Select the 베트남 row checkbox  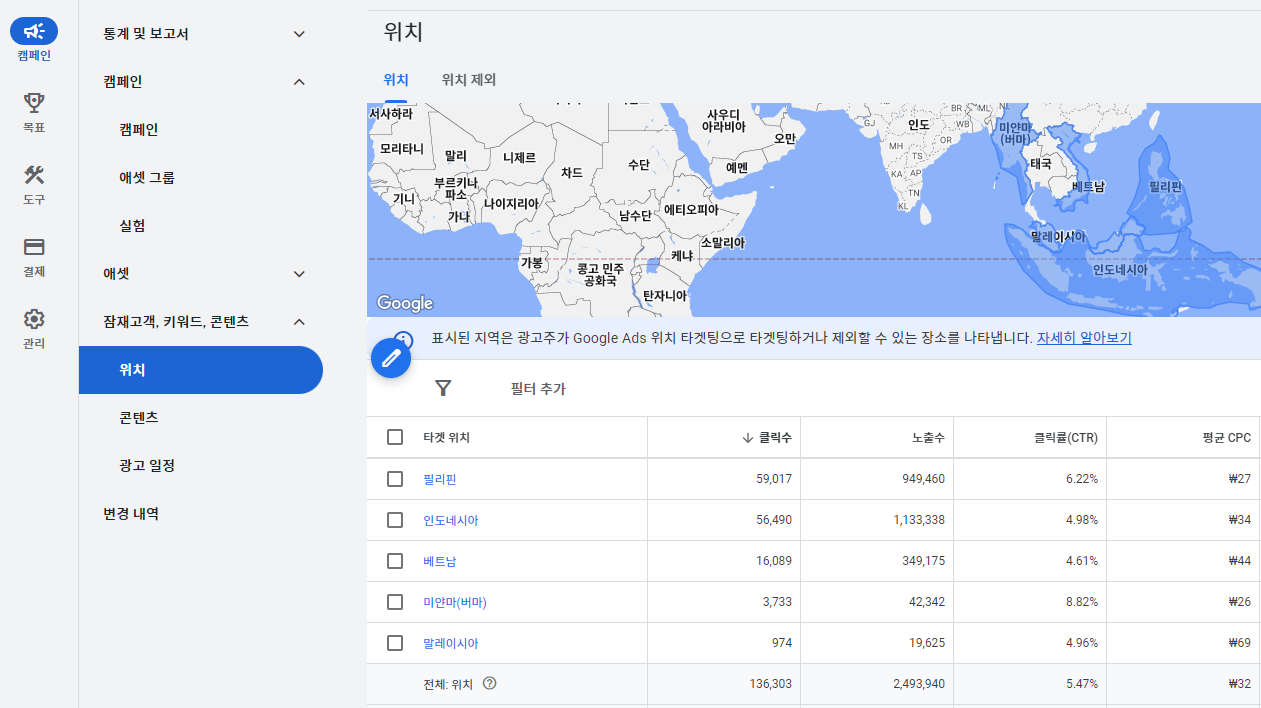(395, 561)
